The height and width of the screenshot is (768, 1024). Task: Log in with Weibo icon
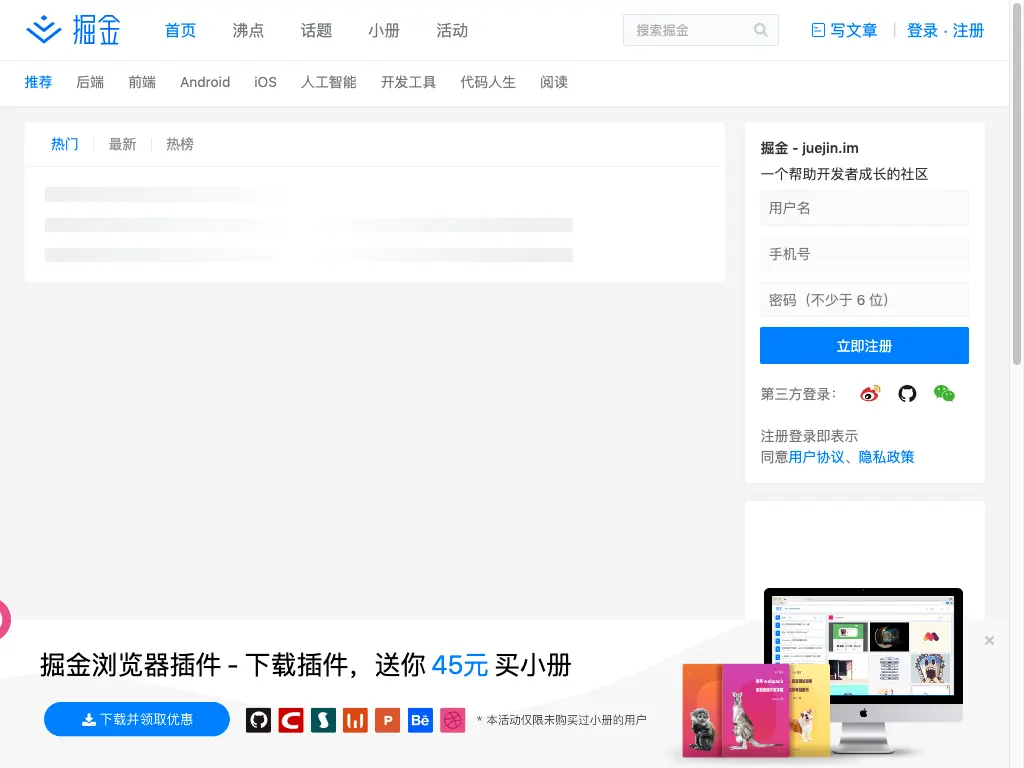pyautogui.click(x=870, y=394)
